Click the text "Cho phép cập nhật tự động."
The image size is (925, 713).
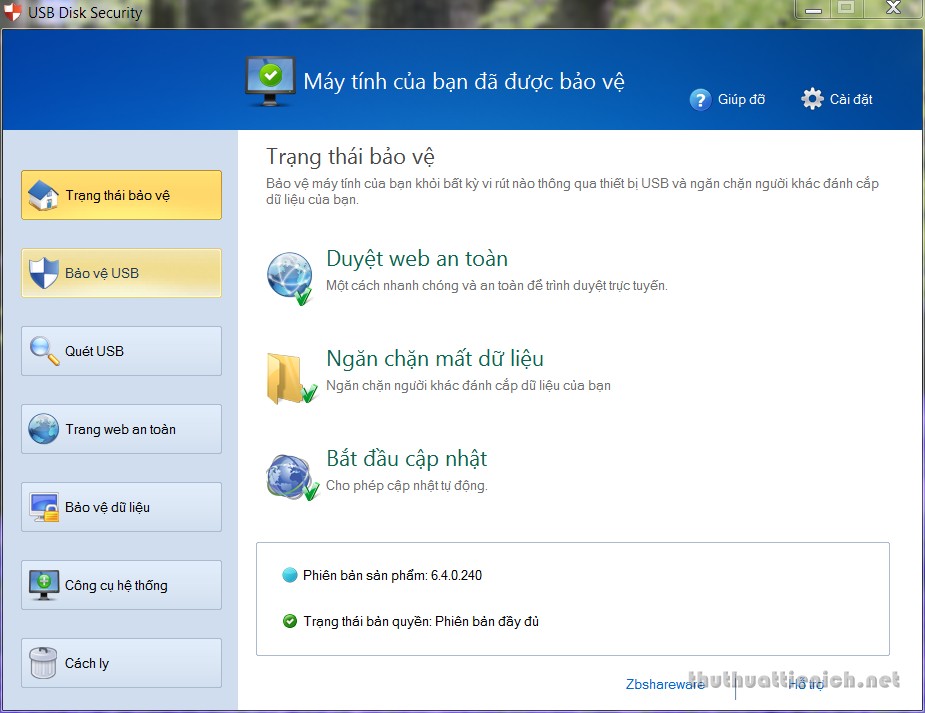click(x=407, y=485)
